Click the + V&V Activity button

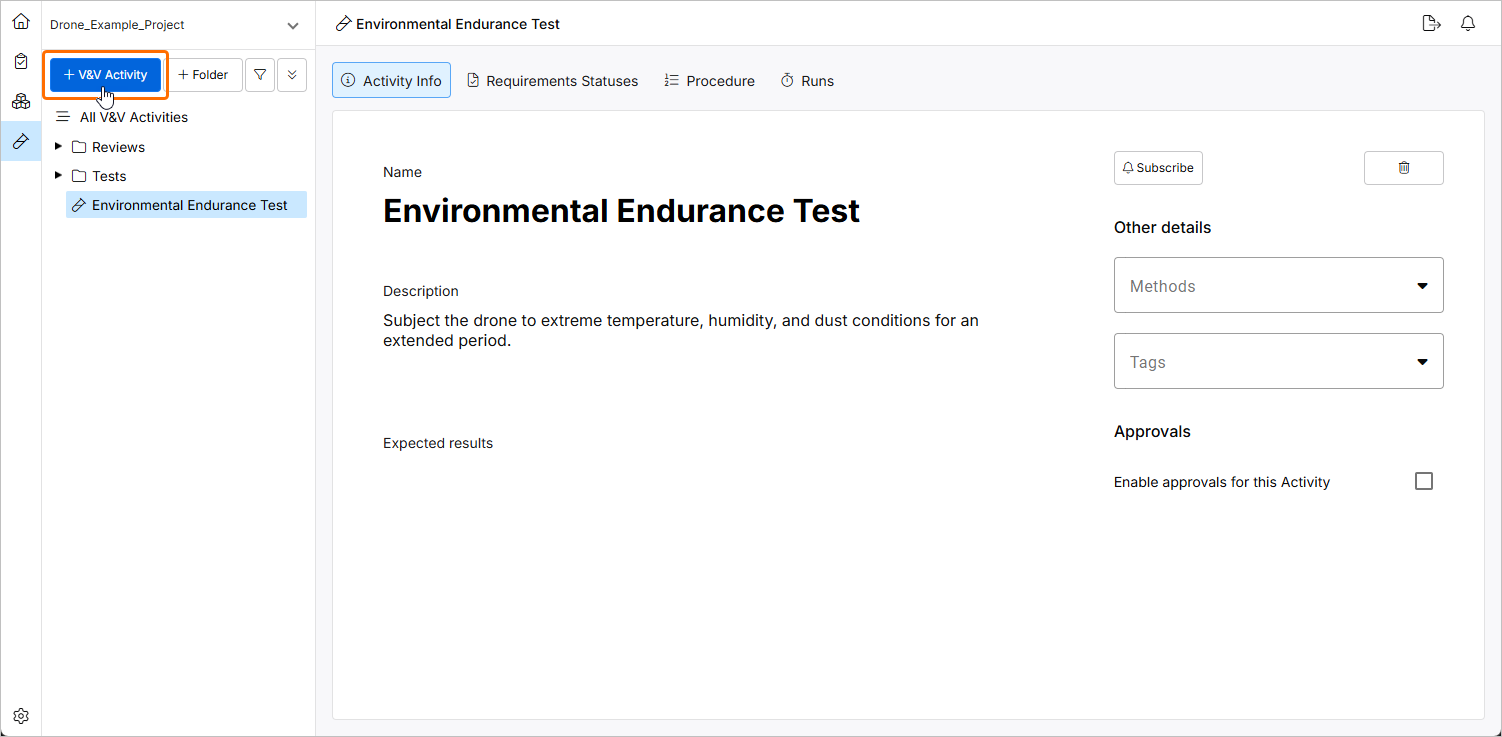click(105, 75)
